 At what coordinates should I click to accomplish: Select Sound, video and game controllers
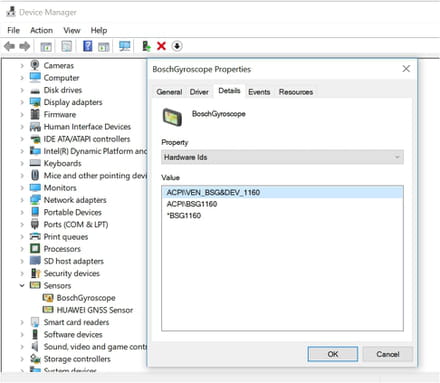pos(95,347)
